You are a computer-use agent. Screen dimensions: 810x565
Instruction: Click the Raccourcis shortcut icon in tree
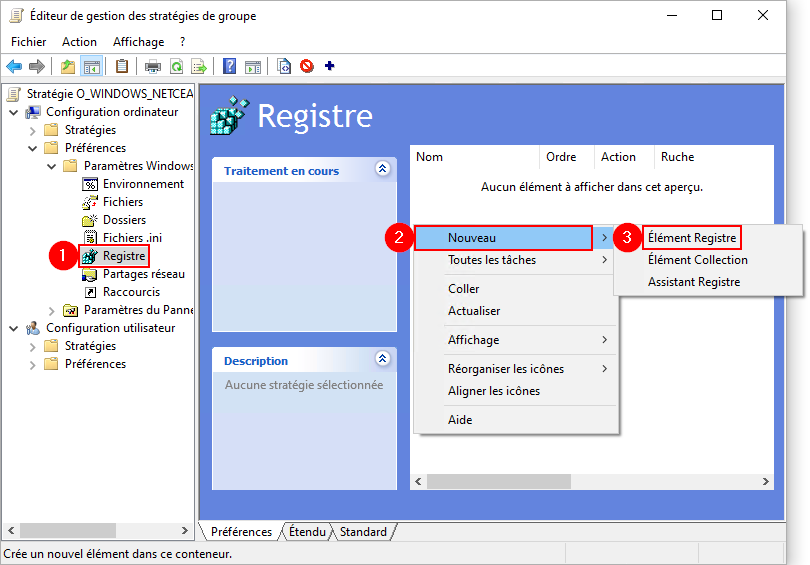pyautogui.click(x=90, y=292)
